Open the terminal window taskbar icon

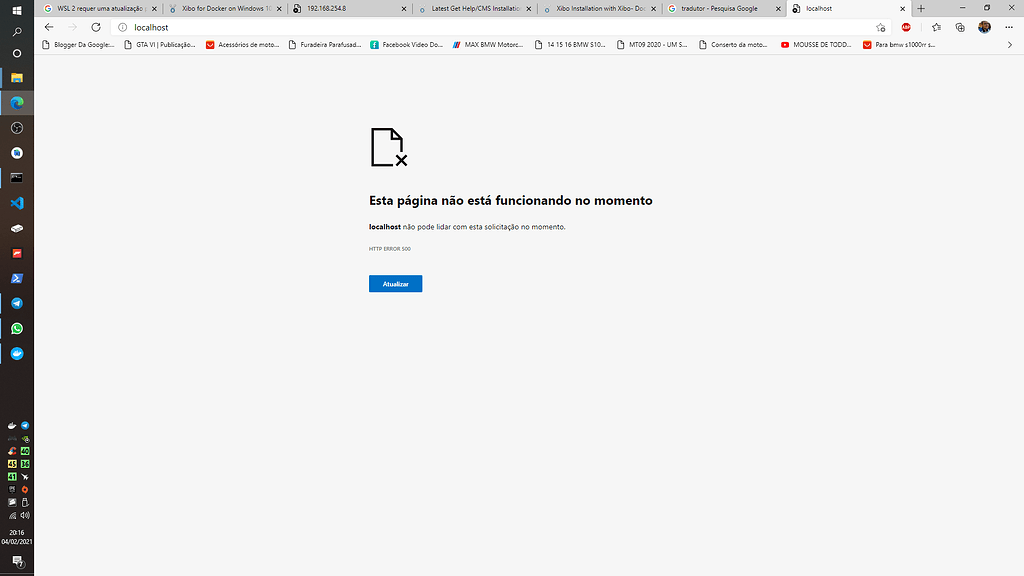pos(17,178)
